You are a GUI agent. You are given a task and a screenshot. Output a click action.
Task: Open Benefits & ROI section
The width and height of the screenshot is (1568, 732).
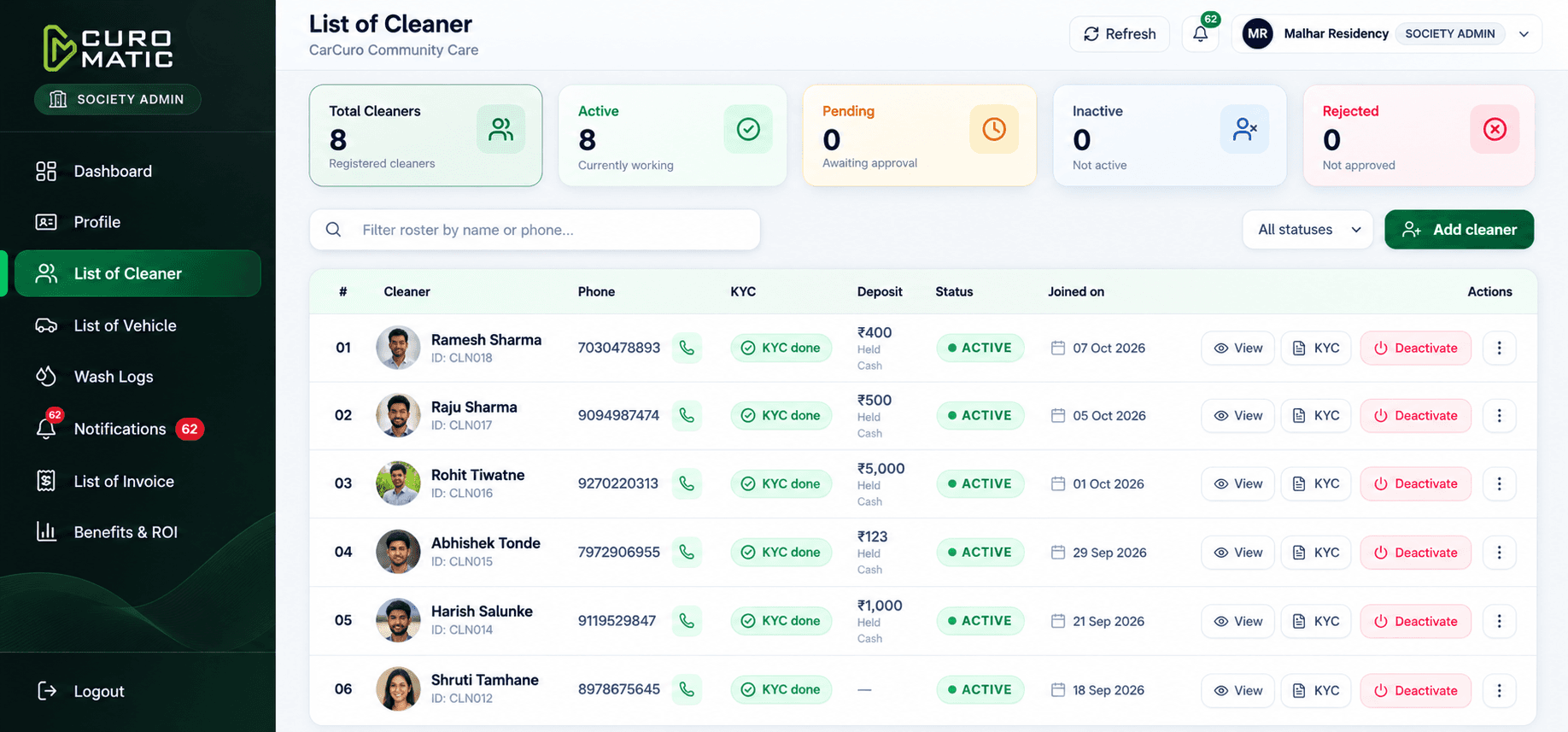pyautogui.click(x=138, y=532)
